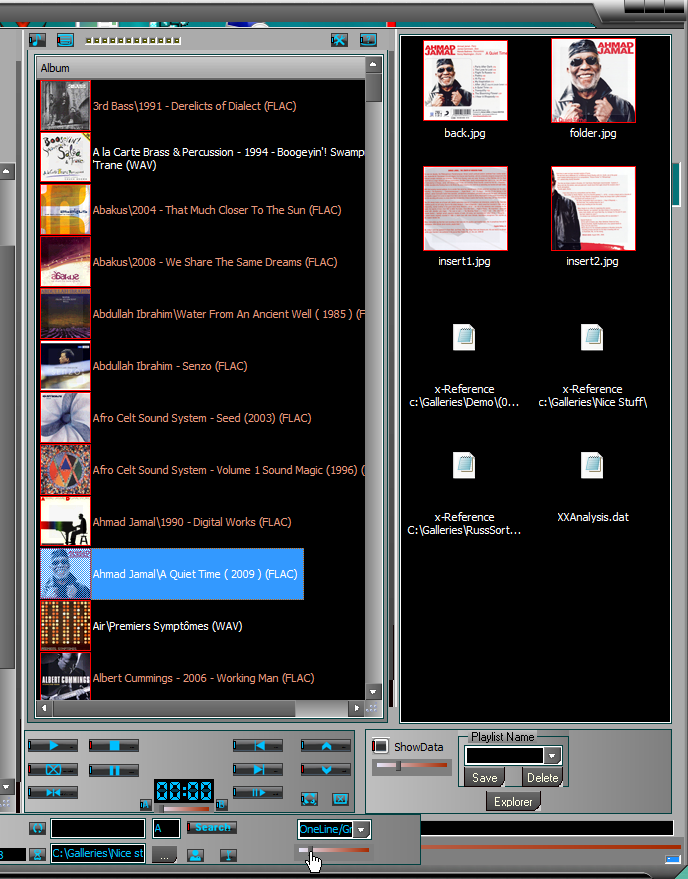
Task: Select x-Reference c:\Galleries\Nice Stuff file
Action: pyautogui.click(x=593, y=365)
